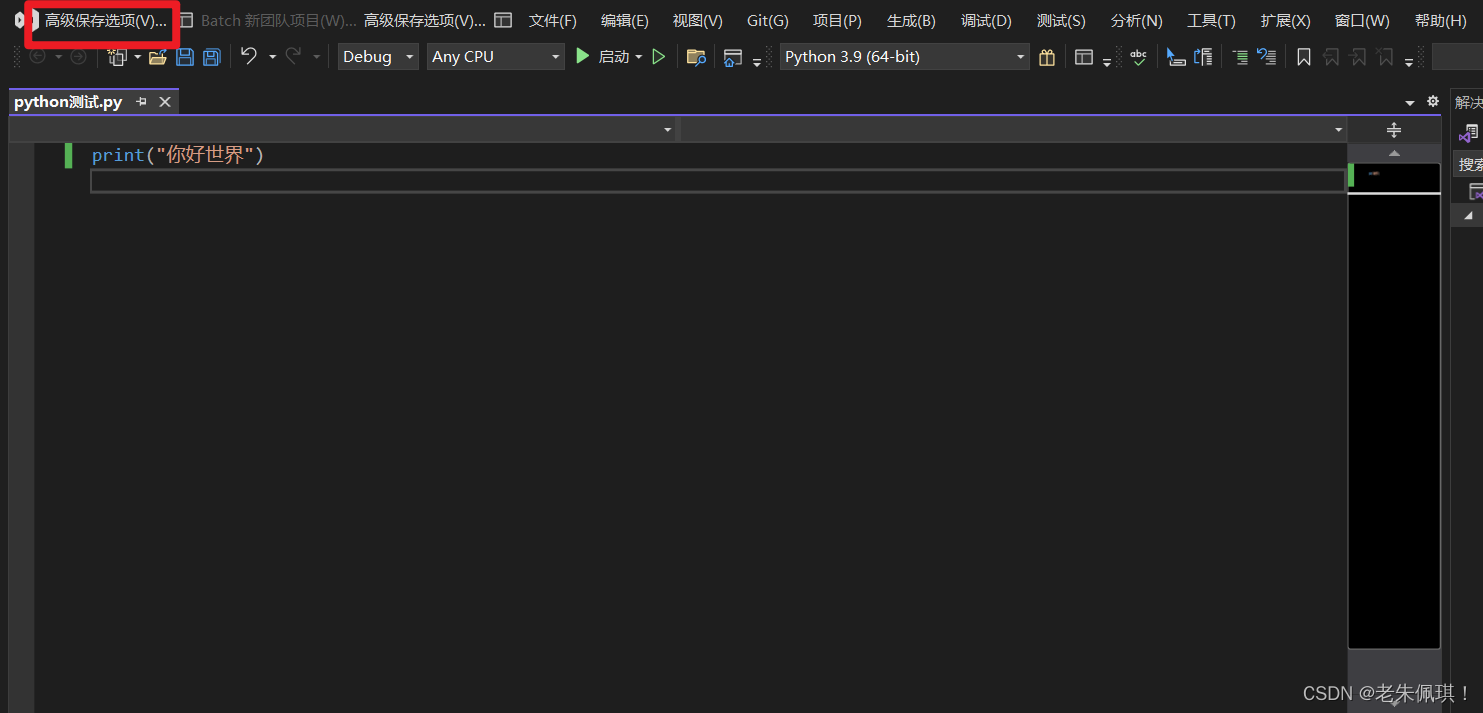This screenshot has height=713, width=1483.
Task: Click the second 高级保存选项(V)... item before 文件
Action: pos(425,20)
